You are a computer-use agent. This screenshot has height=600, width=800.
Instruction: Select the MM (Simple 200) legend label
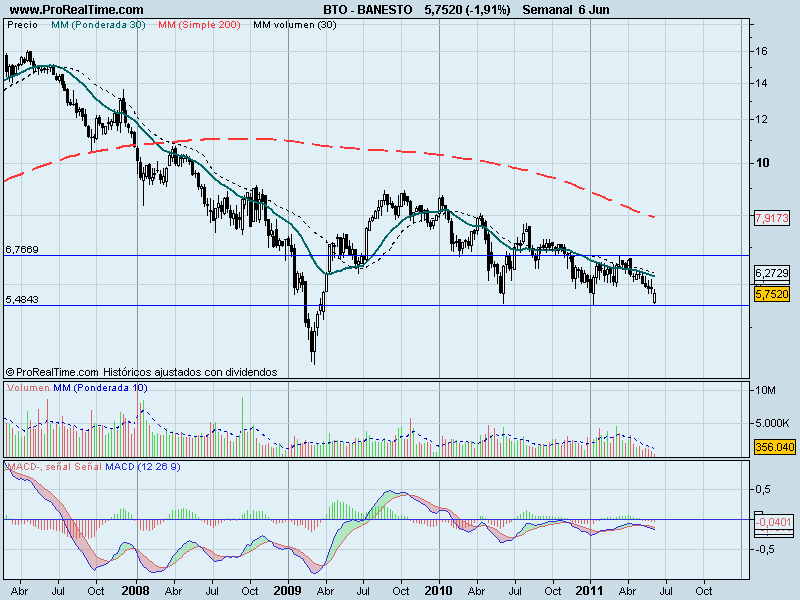(x=199, y=24)
